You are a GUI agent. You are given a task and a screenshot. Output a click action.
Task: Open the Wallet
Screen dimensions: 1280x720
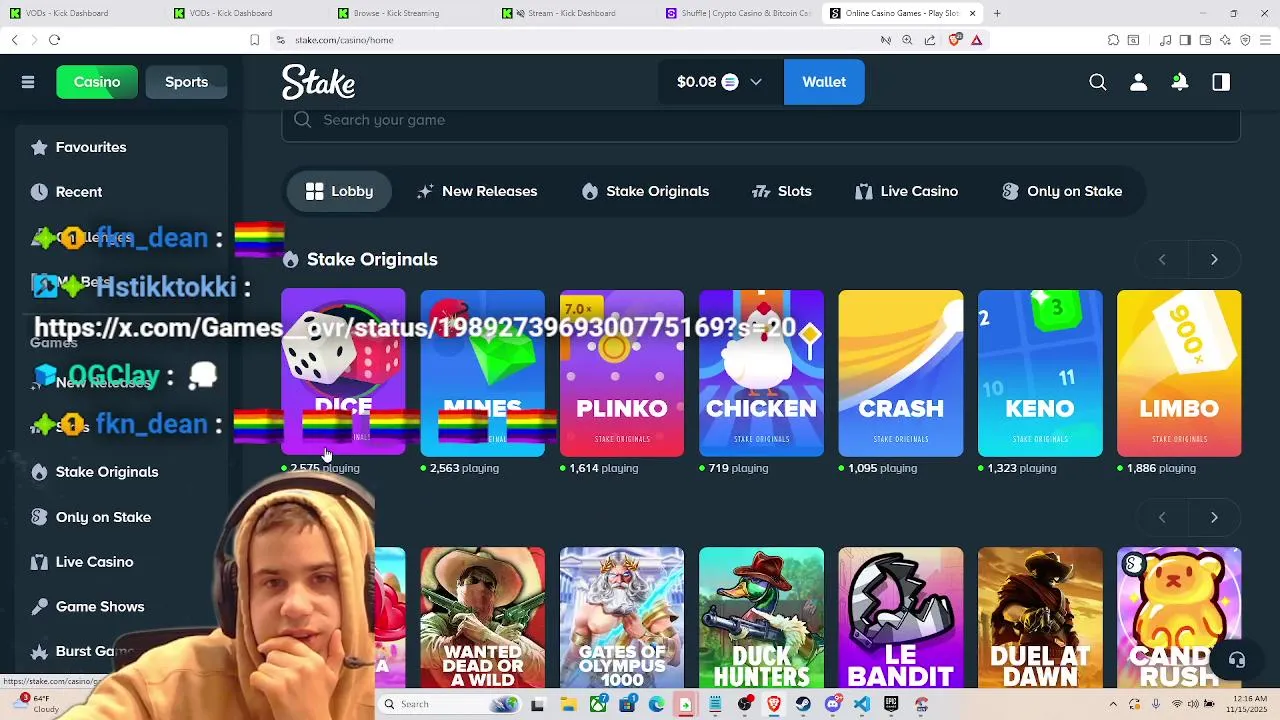point(824,82)
